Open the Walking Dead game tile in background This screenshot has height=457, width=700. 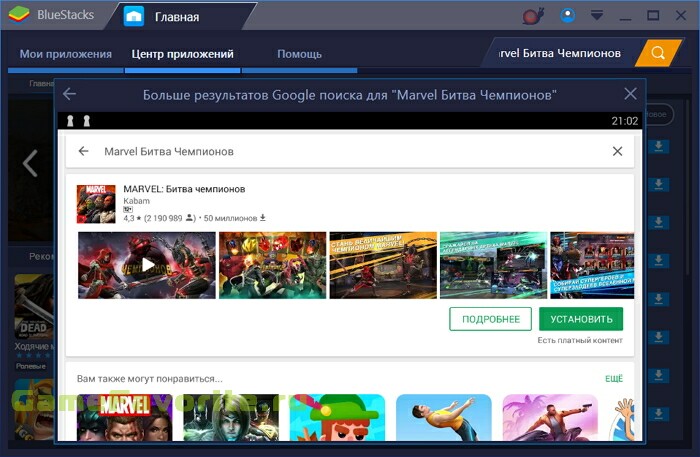pyautogui.click(x=34, y=306)
